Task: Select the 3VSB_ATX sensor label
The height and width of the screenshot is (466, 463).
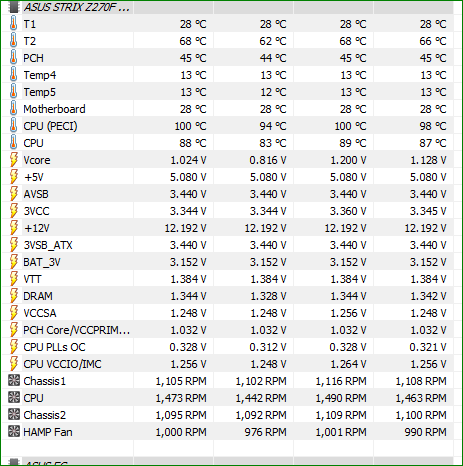Action: (48, 245)
